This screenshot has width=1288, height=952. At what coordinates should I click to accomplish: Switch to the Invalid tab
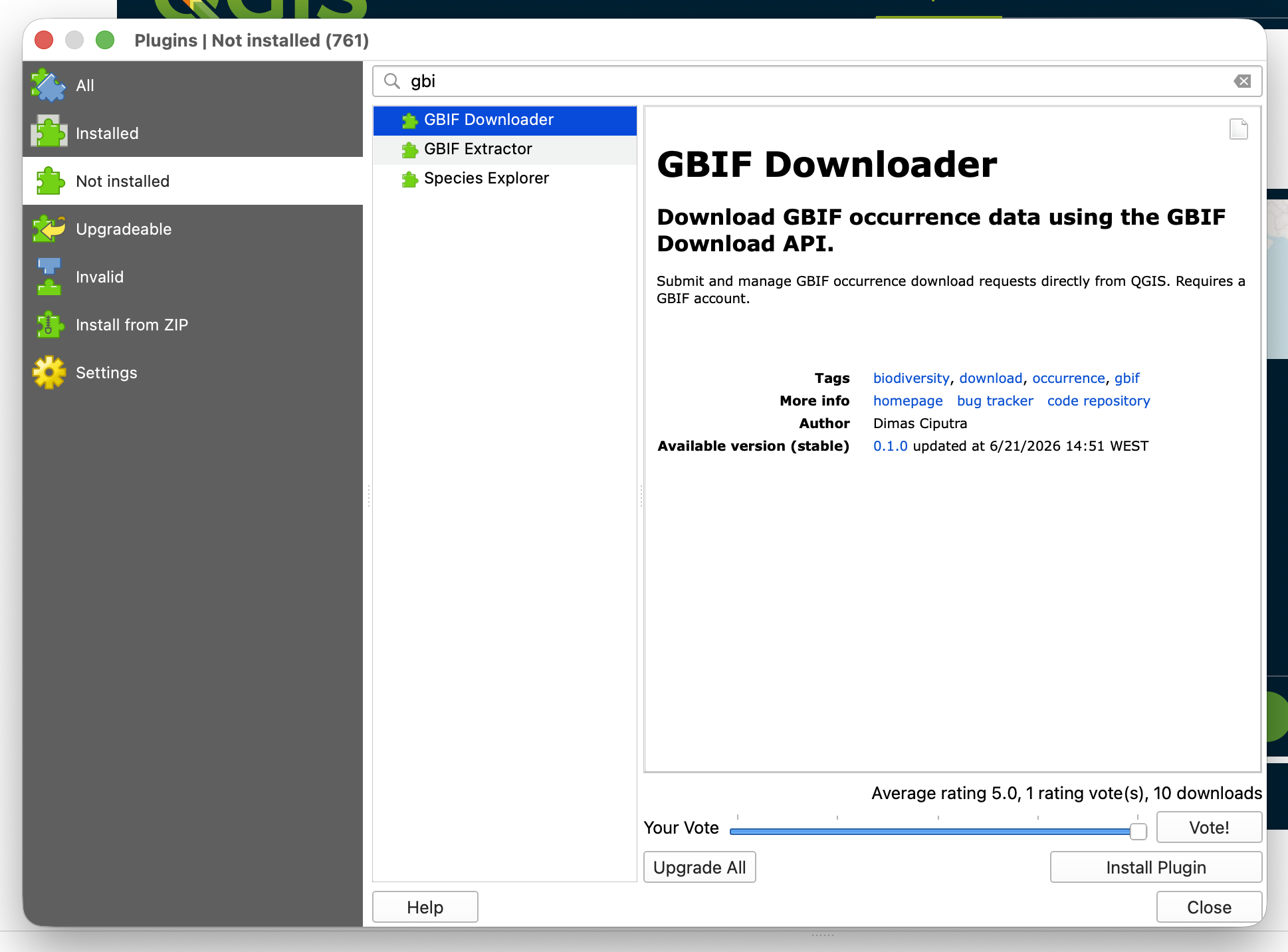(x=193, y=277)
